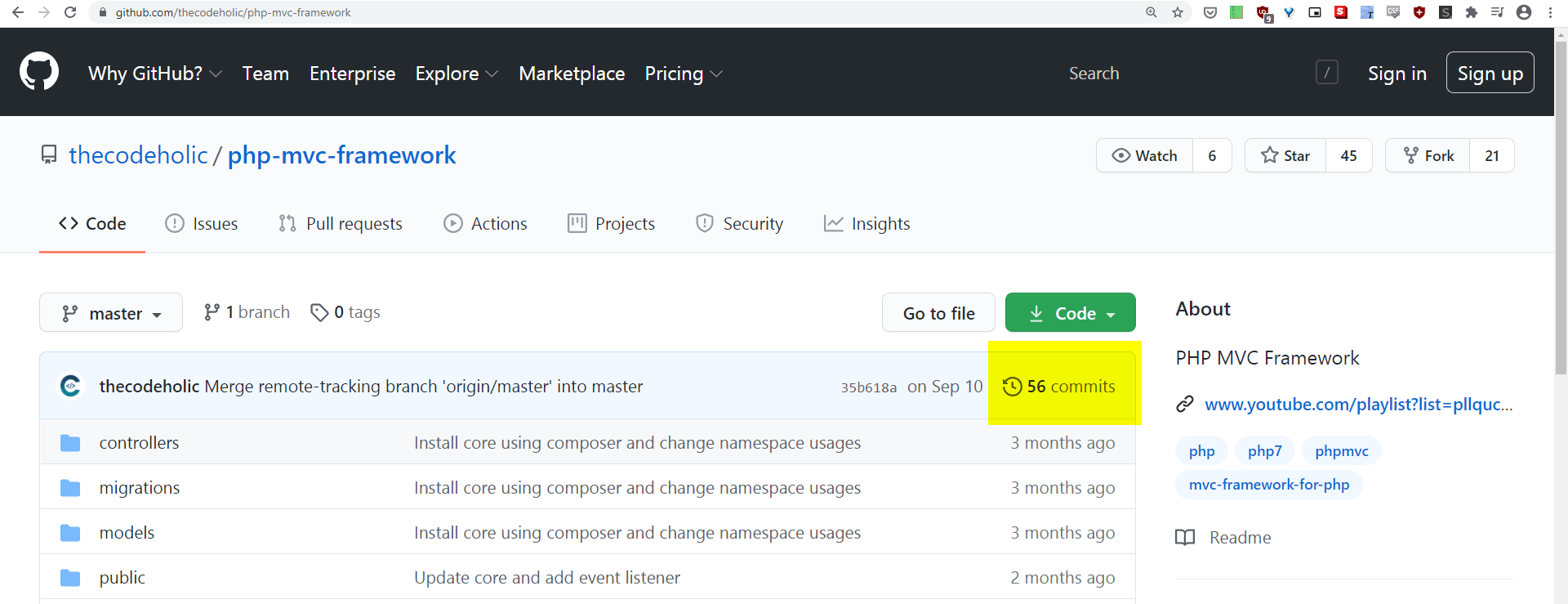Click the public folder icon

(x=70, y=578)
